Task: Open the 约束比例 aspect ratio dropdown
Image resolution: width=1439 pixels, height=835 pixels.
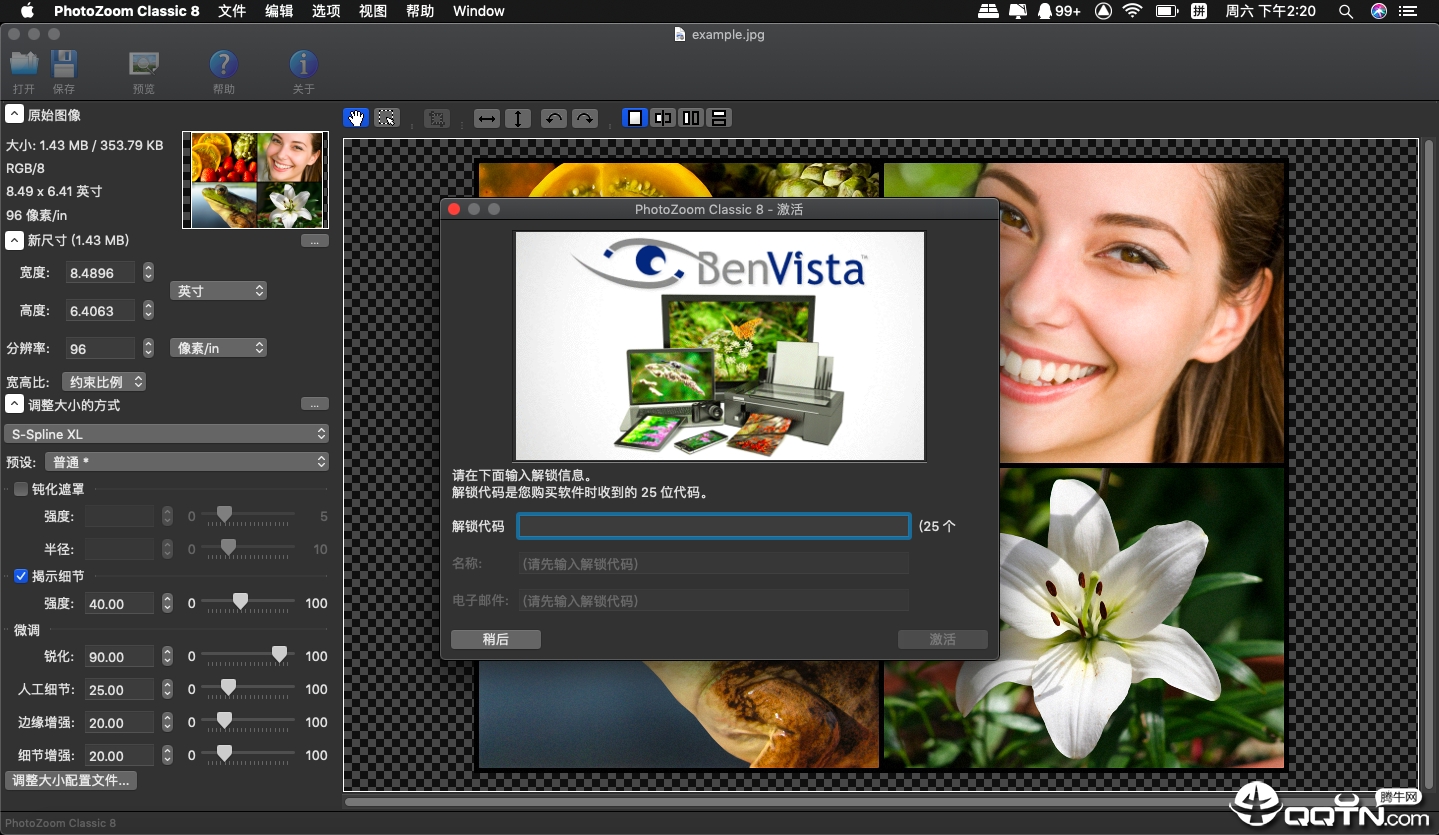Action: coord(104,382)
